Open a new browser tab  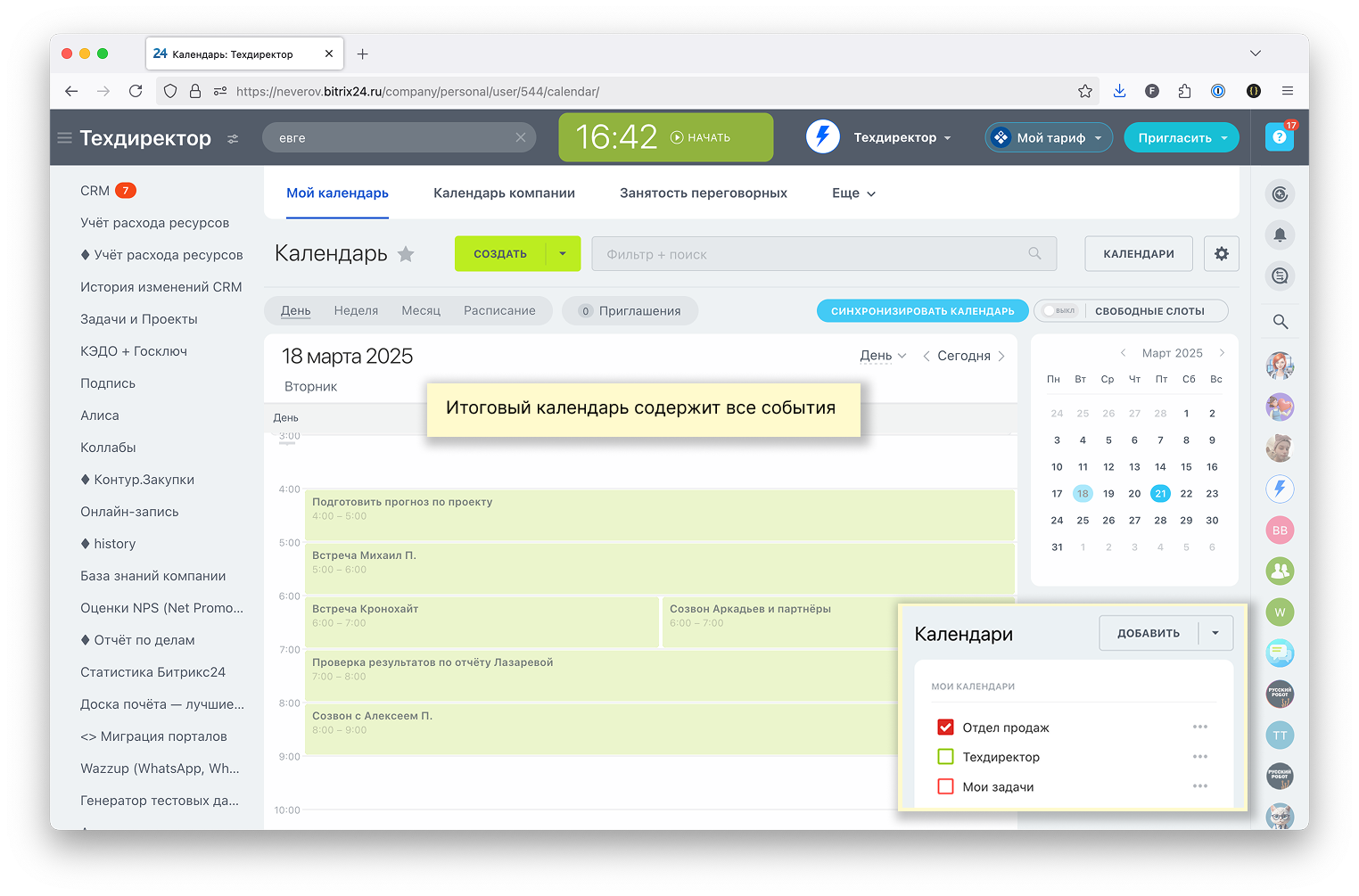pyautogui.click(x=362, y=54)
